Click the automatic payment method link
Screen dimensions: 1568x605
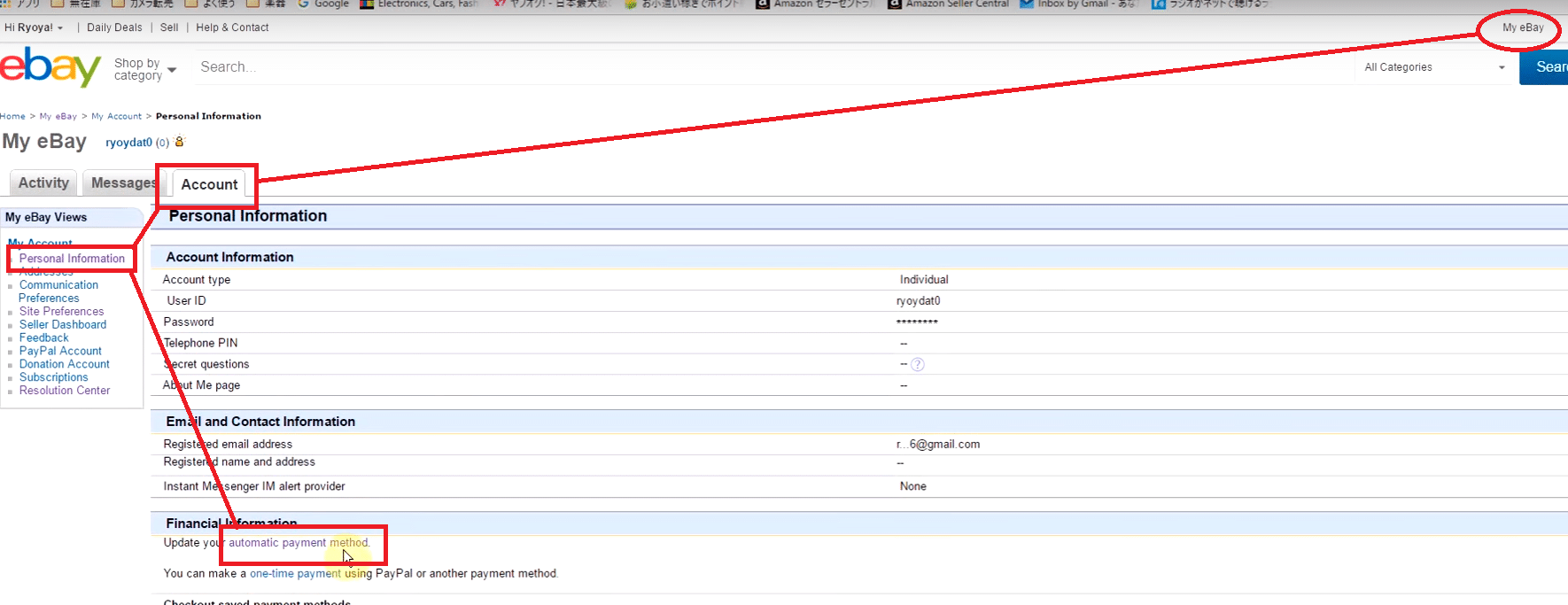pos(298,543)
